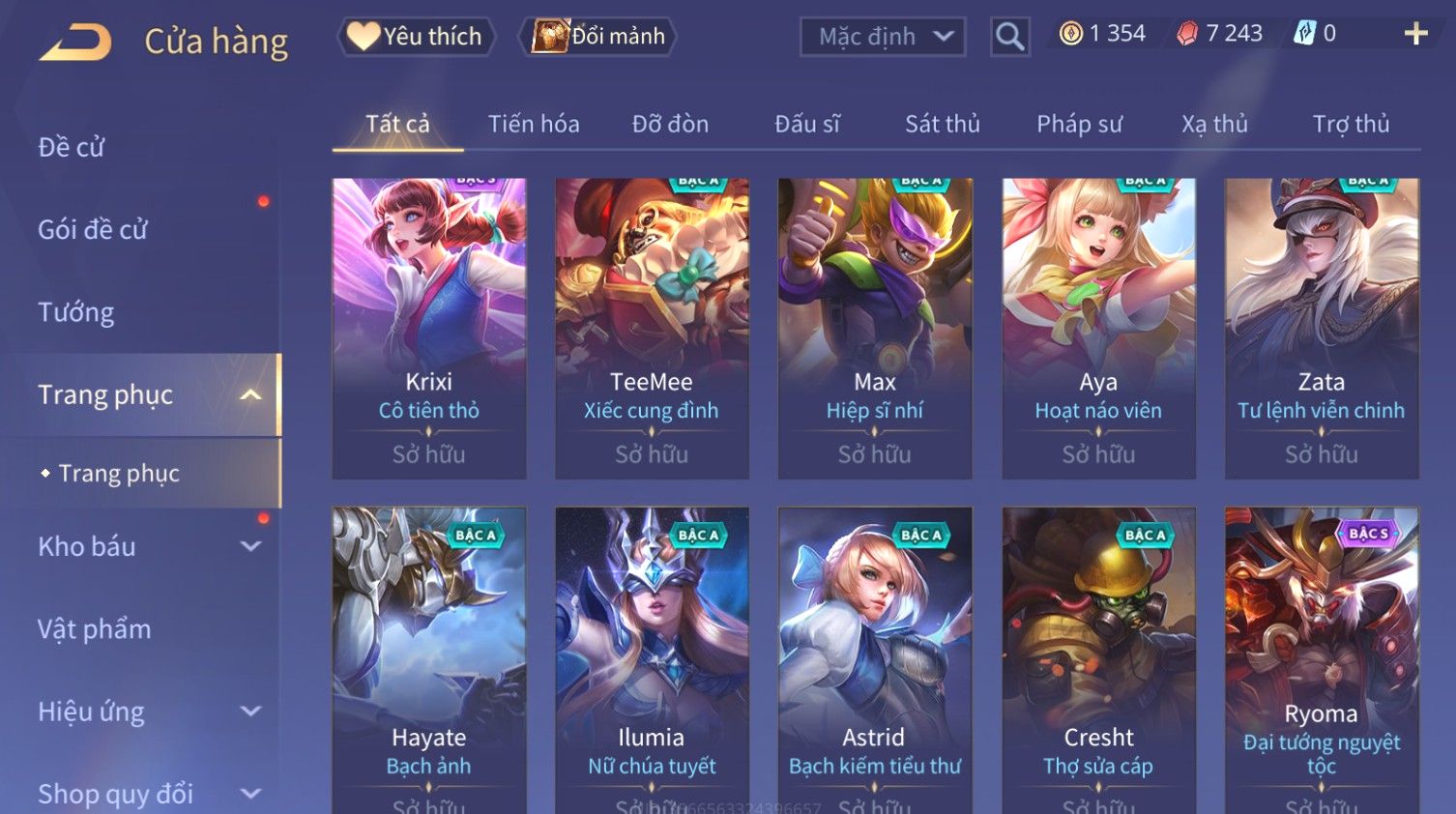
Task: Collapse the Trang phục sidebar section
Action: click(x=250, y=394)
